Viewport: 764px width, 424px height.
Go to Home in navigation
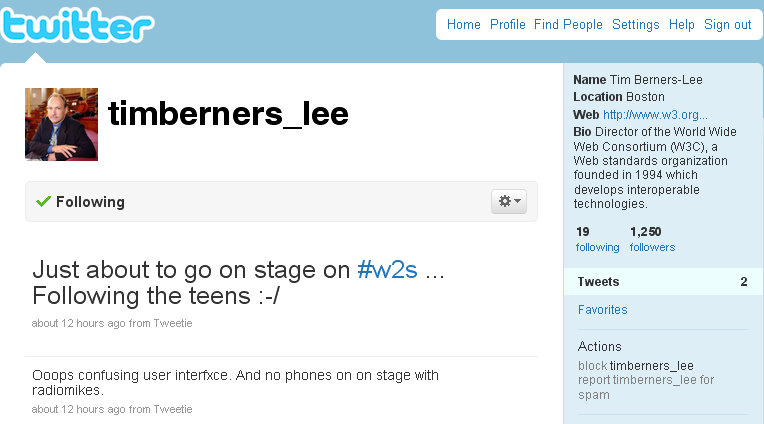pos(463,24)
